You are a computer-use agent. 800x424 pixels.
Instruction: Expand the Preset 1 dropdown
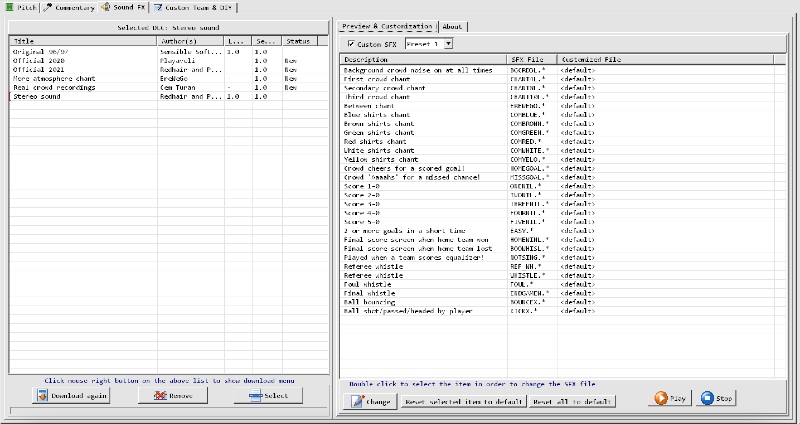click(448, 44)
